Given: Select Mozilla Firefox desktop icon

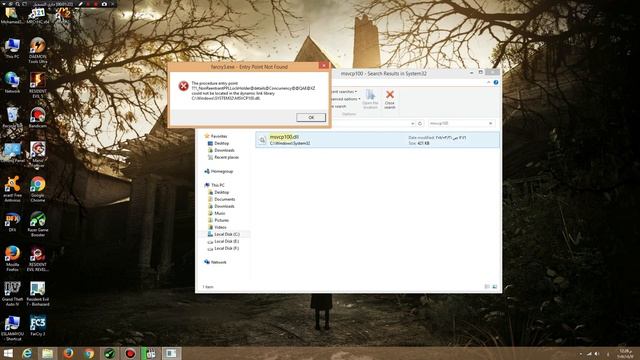Looking at the screenshot, I should [12, 258].
